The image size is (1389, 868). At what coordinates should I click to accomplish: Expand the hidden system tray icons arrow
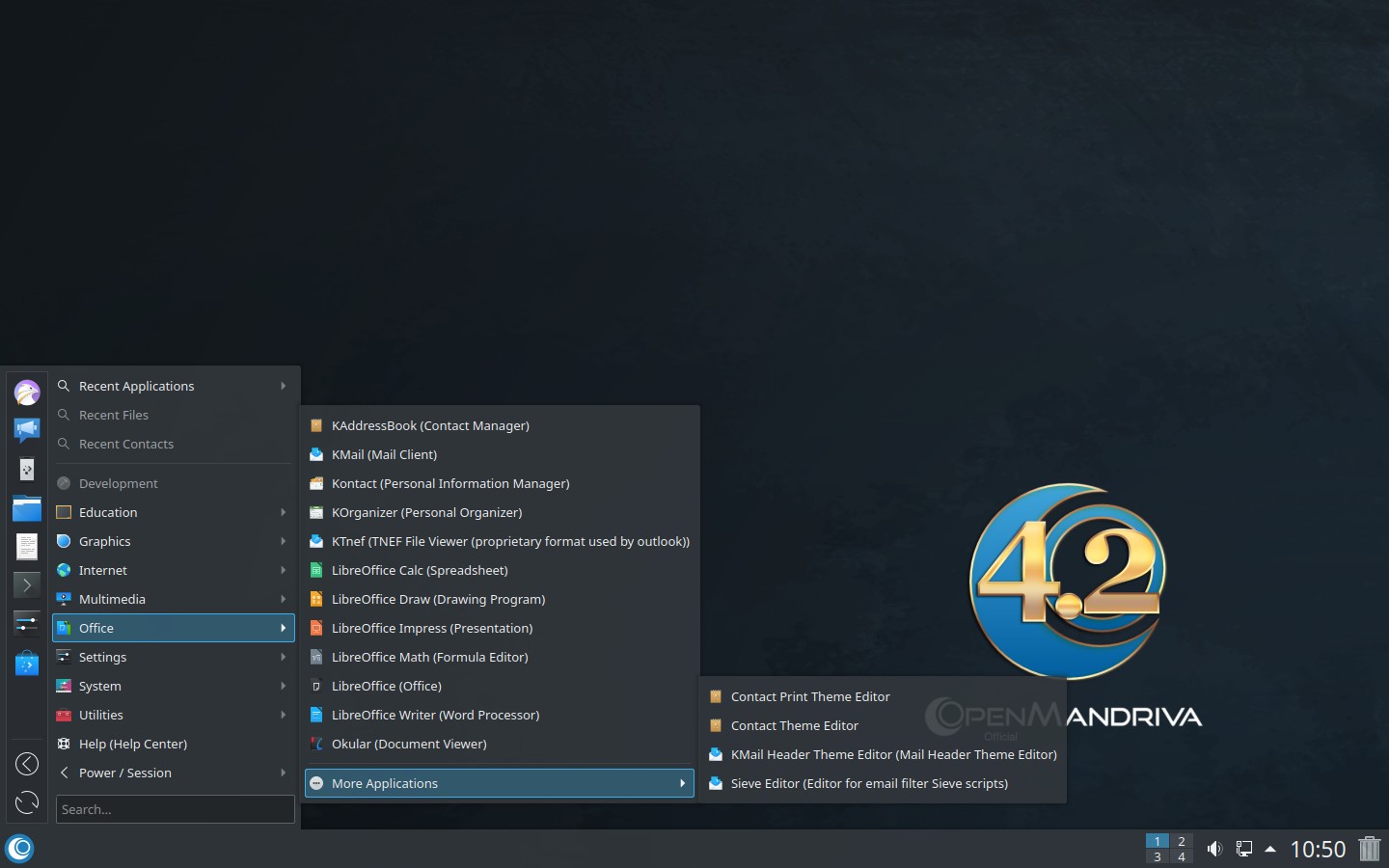(1270, 849)
